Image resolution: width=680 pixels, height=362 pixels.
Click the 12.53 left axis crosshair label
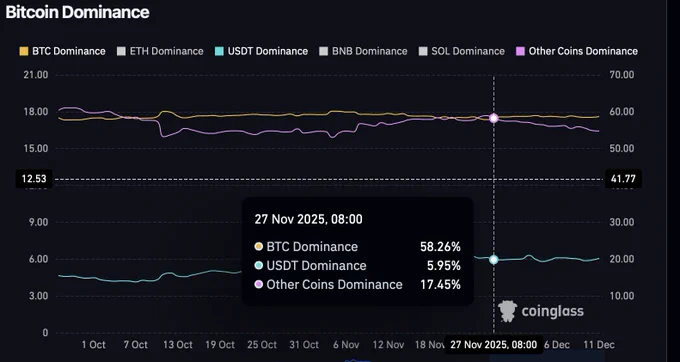pos(34,179)
